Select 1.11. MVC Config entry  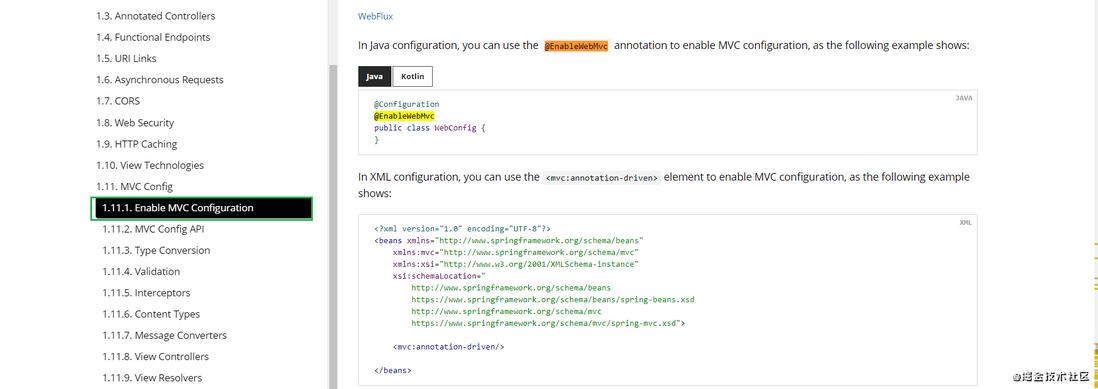134,187
